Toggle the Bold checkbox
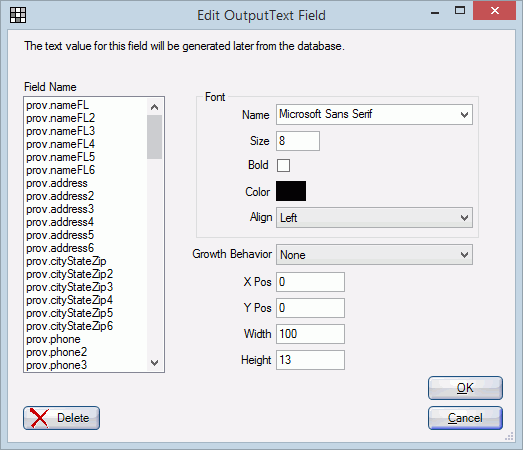The height and width of the screenshot is (450, 523). pyautogui.click(x=283, y=165)
